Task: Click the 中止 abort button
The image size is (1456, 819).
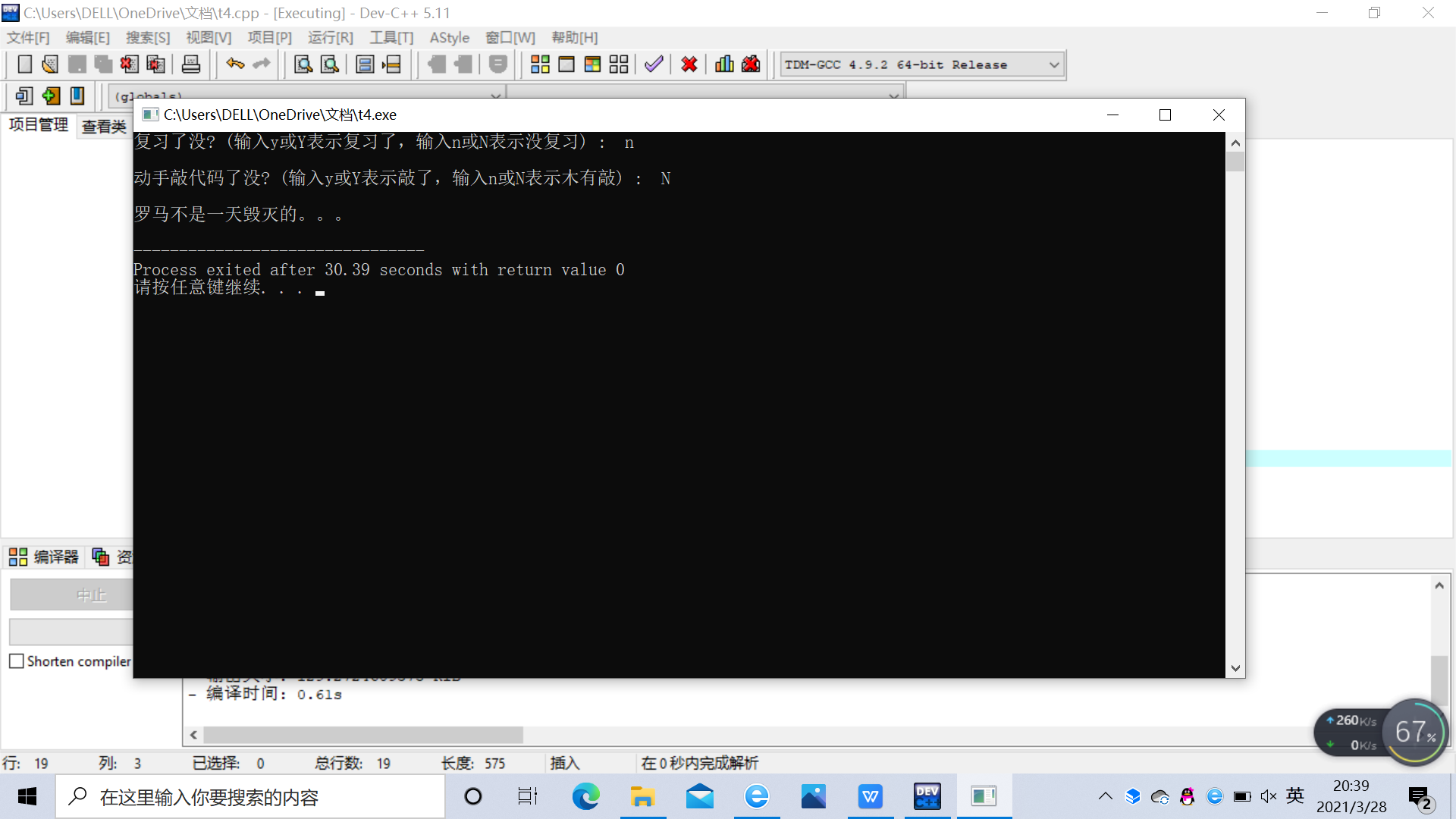Action: 72,595
